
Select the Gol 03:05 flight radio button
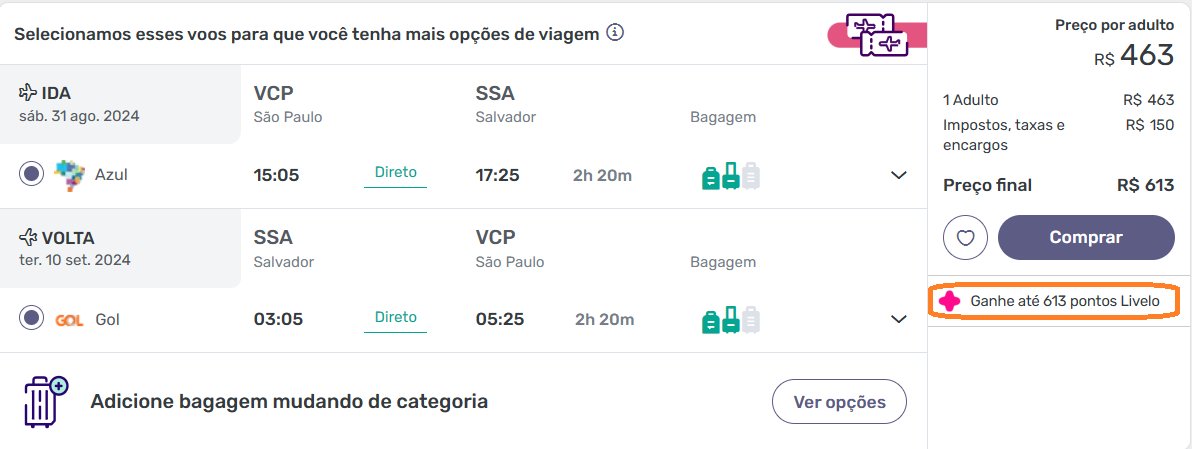coord(31,318)
